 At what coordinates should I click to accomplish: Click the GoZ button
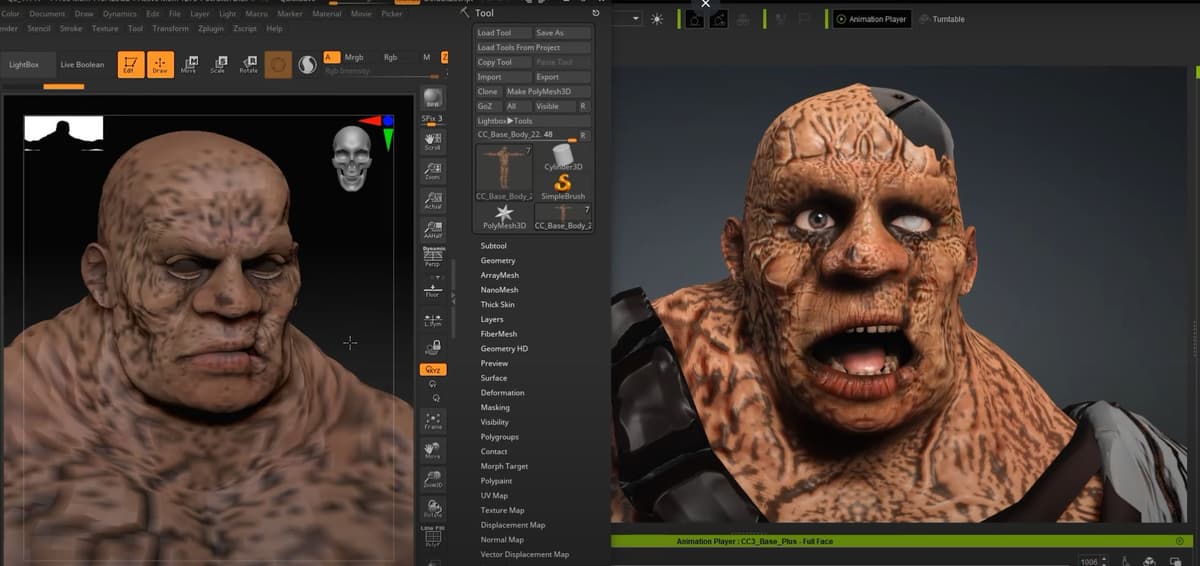click(x=486, y=106)
